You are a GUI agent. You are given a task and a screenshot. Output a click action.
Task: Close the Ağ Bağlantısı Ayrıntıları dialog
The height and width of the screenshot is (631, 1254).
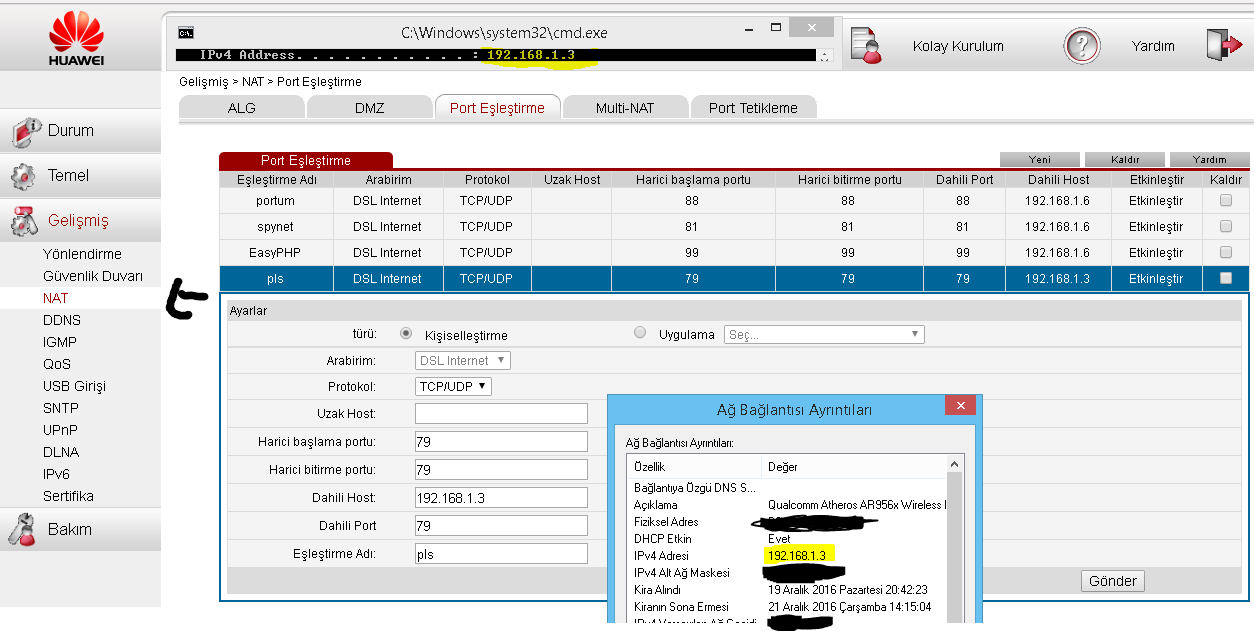pyautogui.click(x=960, y=406)
